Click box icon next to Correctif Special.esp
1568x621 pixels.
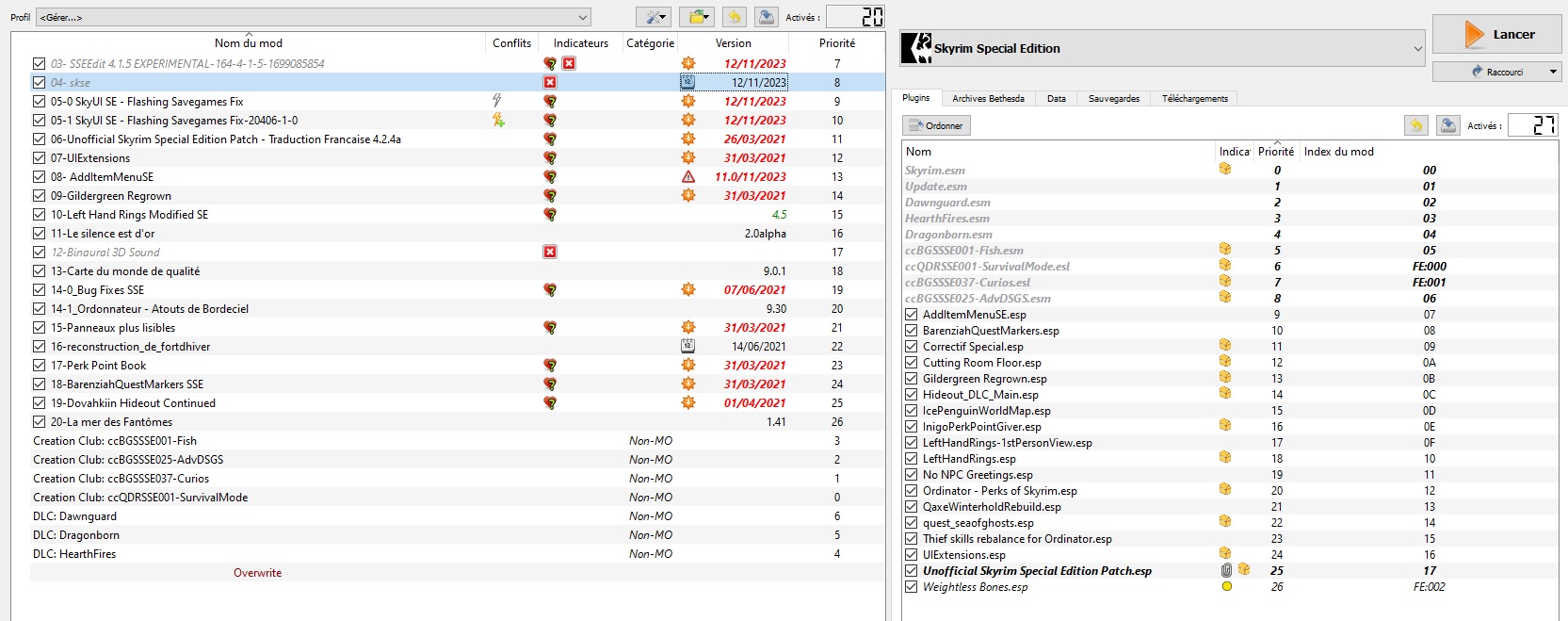click(1225, 345)
